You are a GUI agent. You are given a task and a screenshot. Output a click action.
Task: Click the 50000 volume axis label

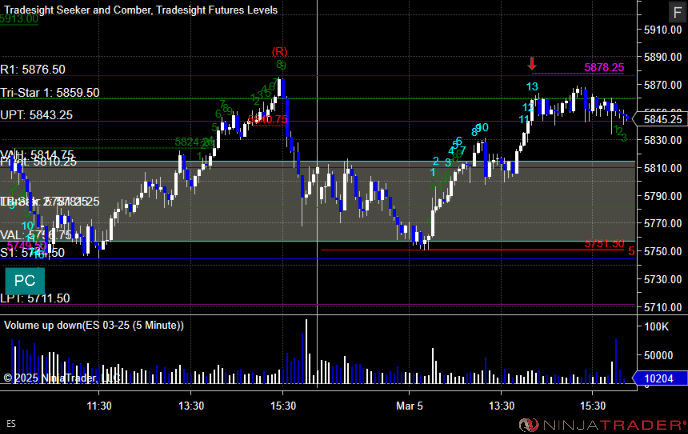pyautogui.click(x=658, y=355)
